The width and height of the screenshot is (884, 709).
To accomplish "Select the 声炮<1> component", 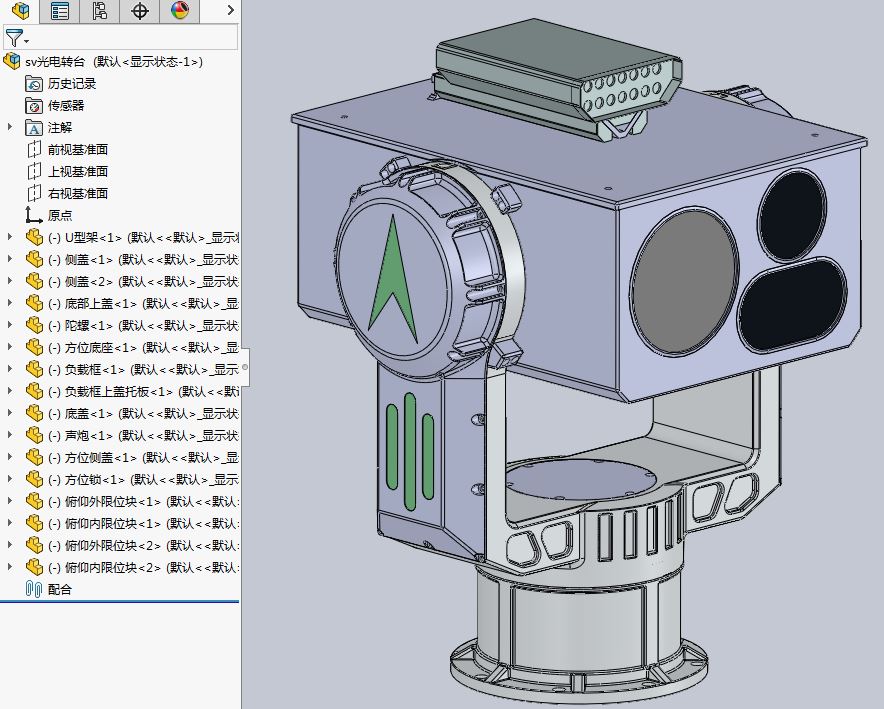I will tap(143, 436).
